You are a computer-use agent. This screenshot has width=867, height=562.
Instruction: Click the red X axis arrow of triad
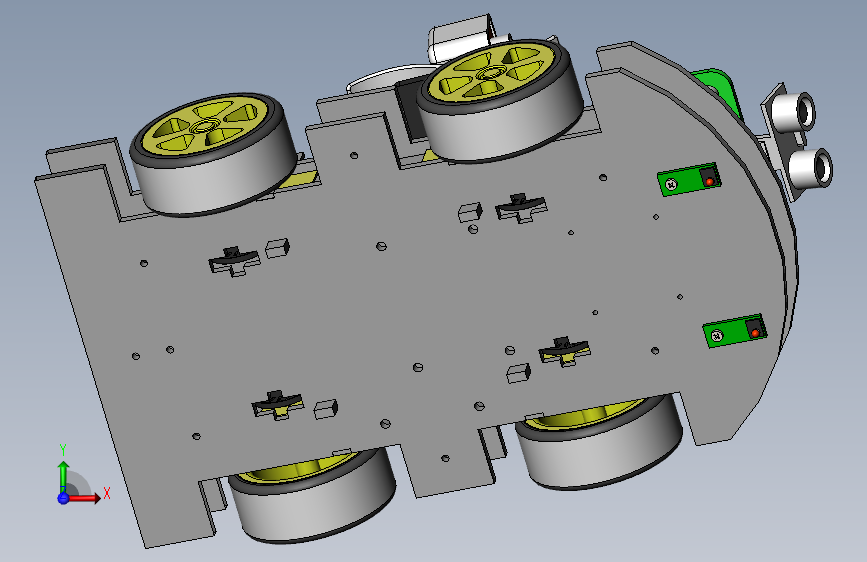tap(84, 498)
